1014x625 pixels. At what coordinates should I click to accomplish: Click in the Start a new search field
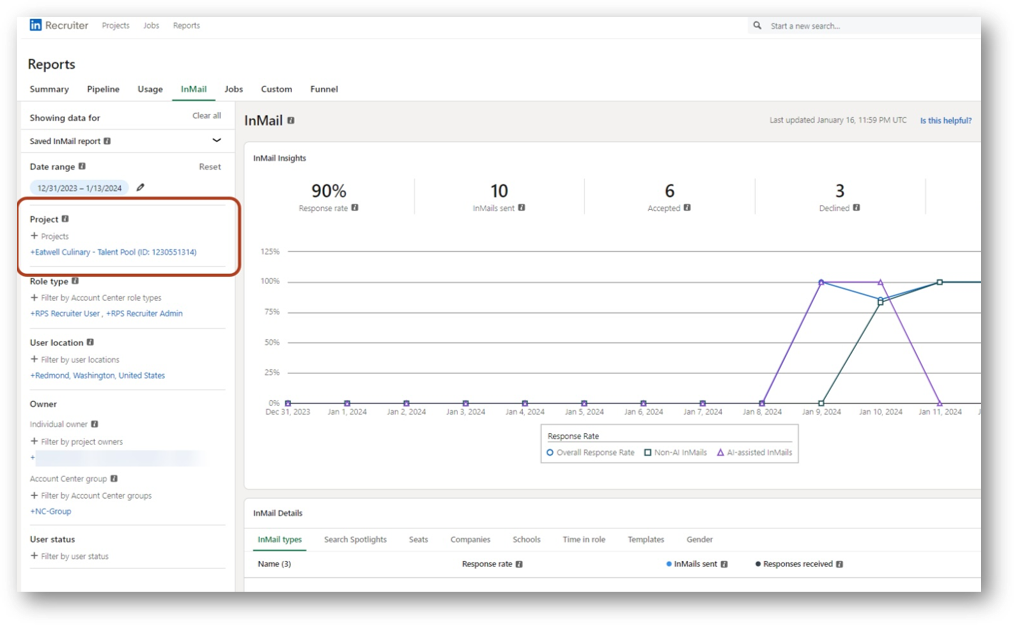[x=865, y=26]
